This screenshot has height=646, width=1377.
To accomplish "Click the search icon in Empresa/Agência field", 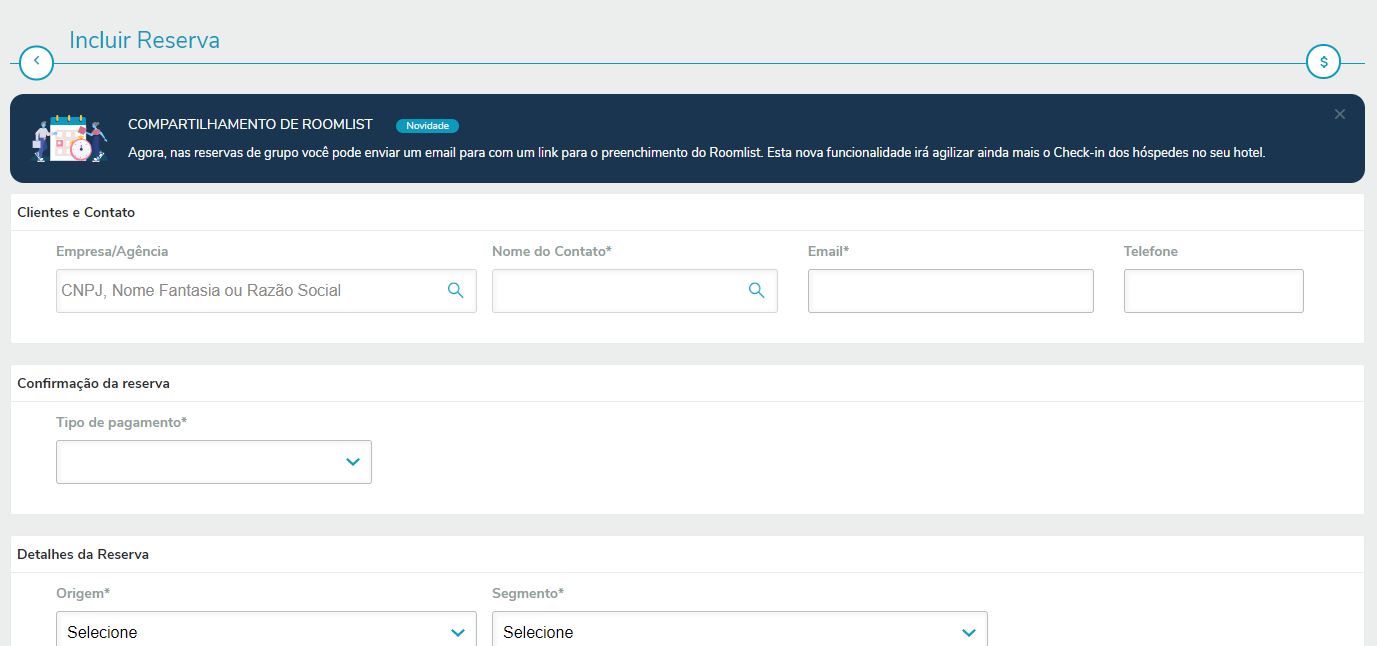I will [455, 290].
